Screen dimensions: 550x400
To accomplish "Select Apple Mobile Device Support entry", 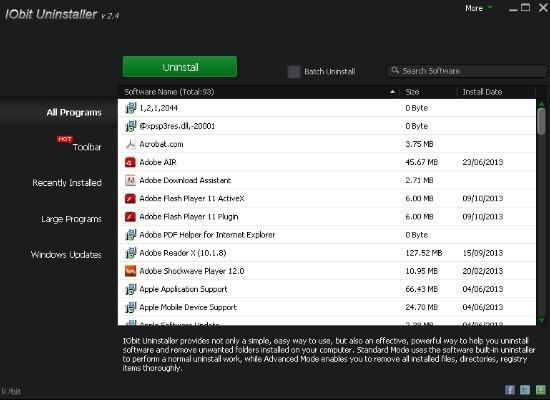I will pyautogui.click(x=188, y=307).
